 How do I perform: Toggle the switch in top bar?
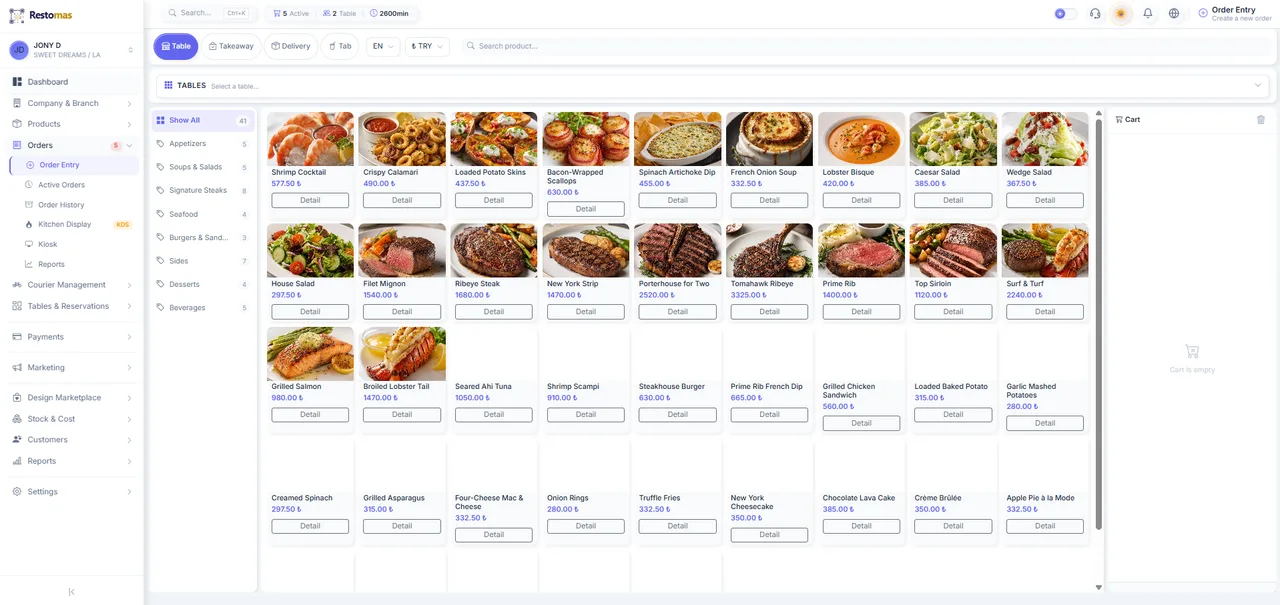(1066, 14)
